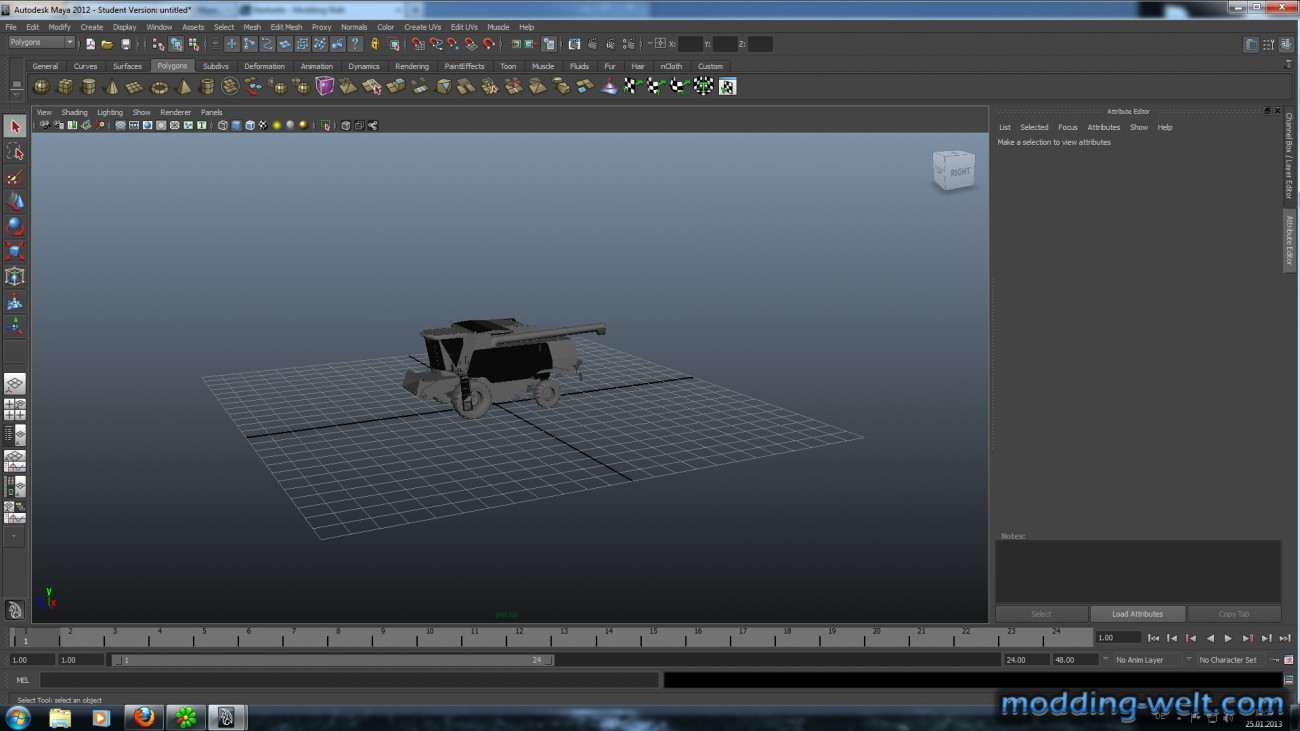Toggle viewport grid display icon

120,126
